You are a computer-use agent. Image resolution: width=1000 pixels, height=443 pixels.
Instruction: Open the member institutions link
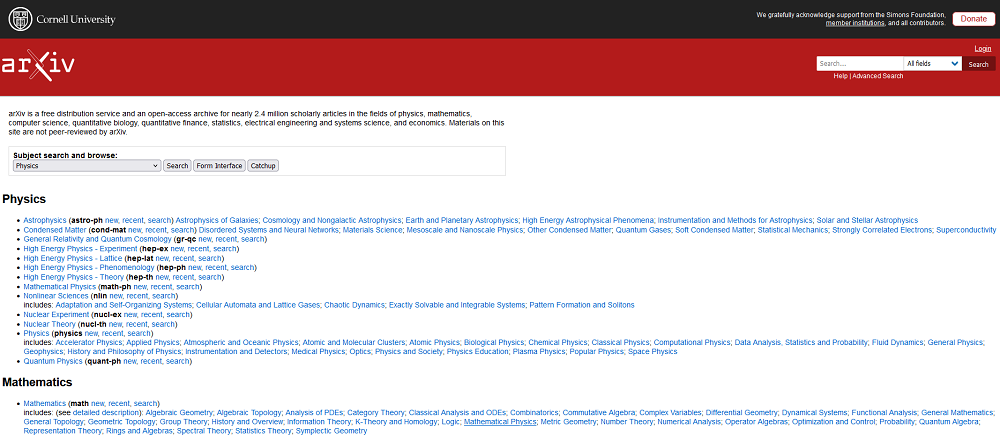pos(855,23)
